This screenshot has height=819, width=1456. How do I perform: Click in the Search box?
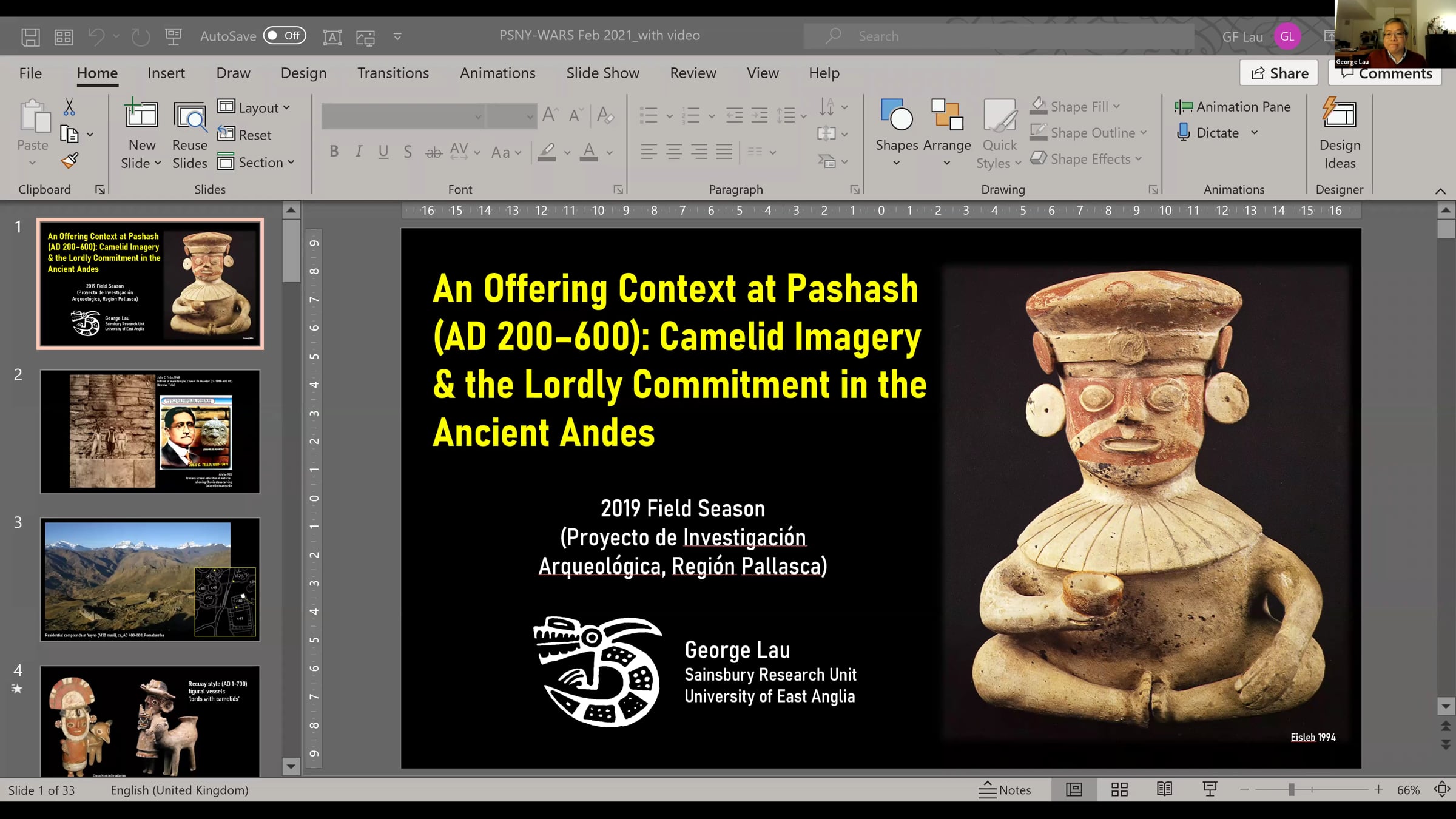[x=999, y=36]
